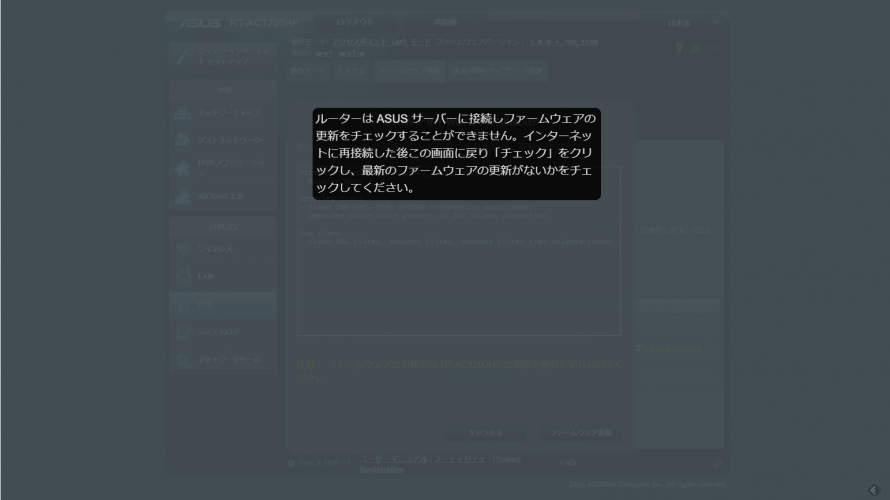Click the user account status icon

point(695,48)
